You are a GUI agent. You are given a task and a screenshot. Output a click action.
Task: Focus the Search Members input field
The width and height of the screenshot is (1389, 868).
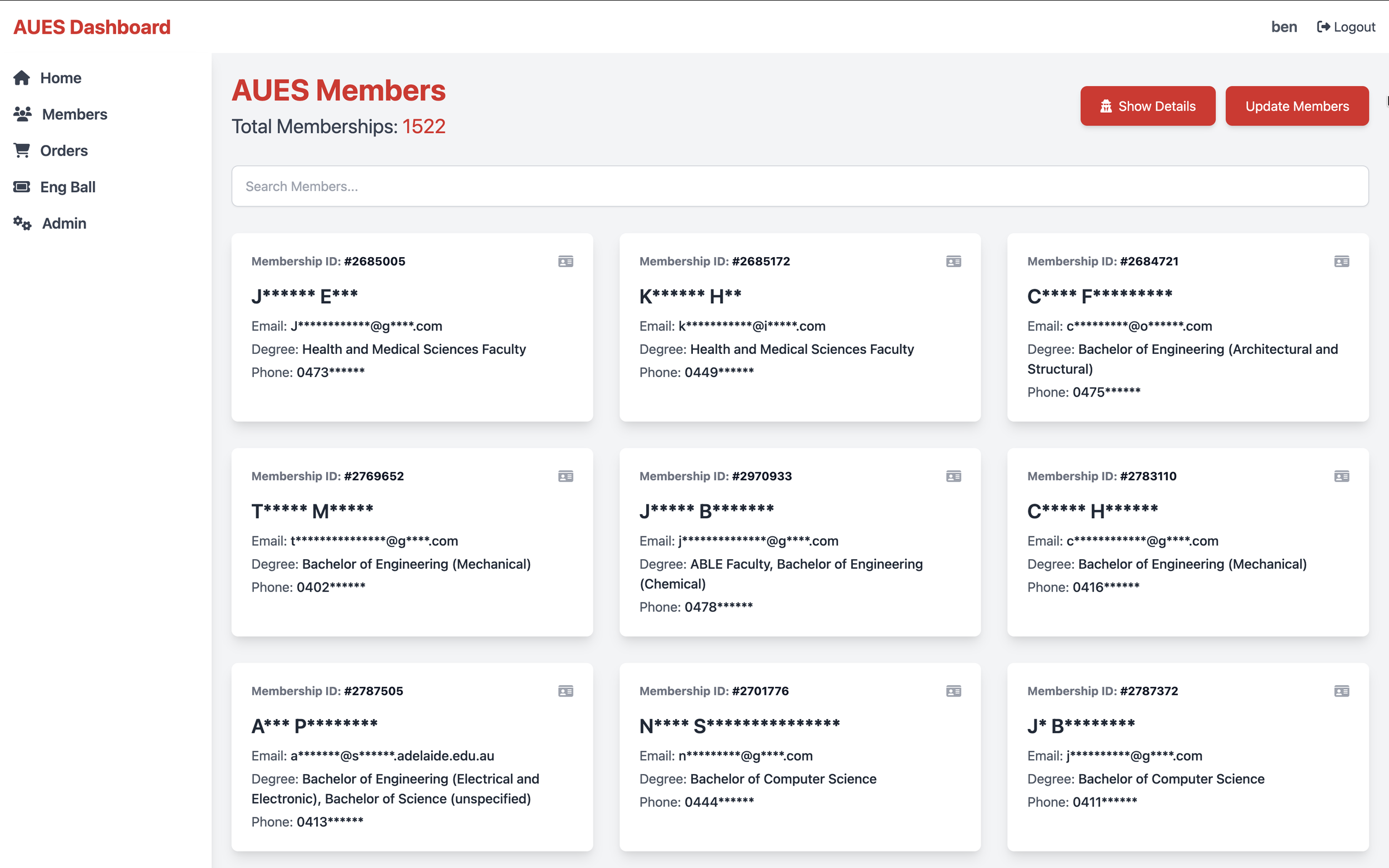tap(800, 187)
